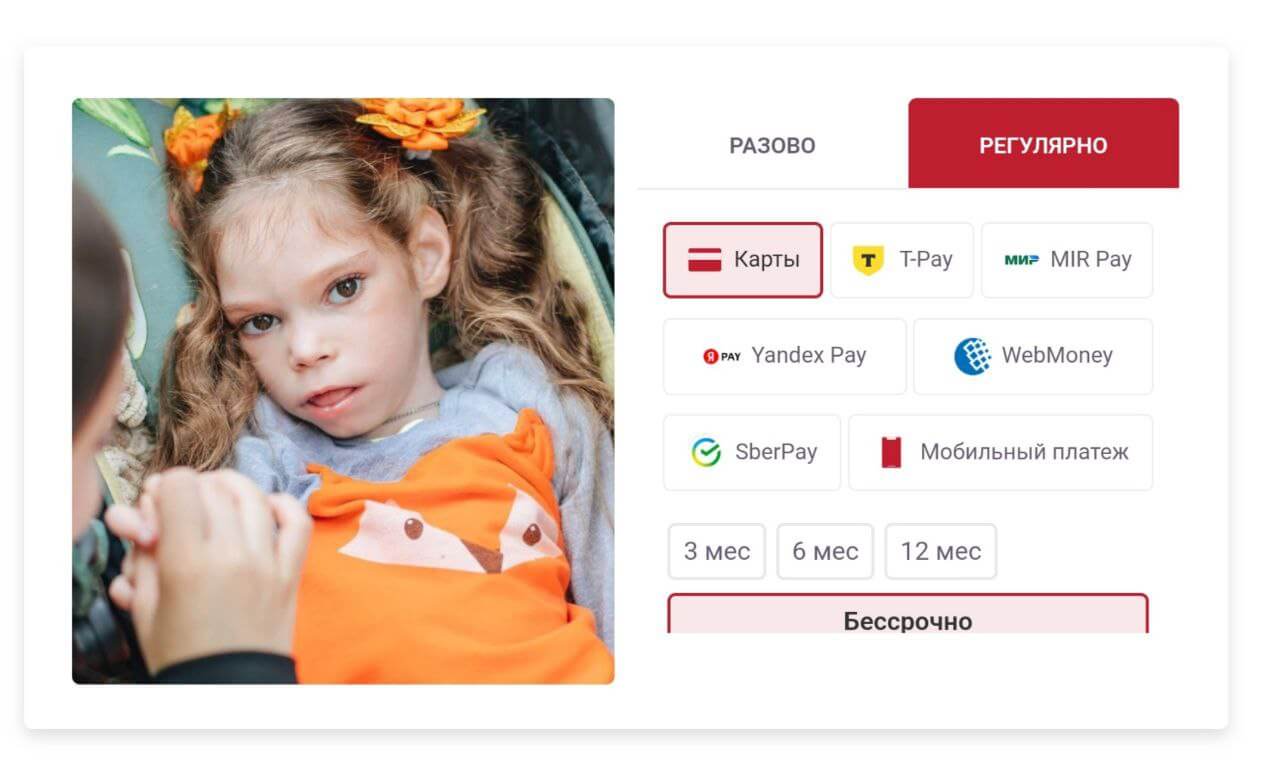1280x766 pixels.
Task: Select the SberPay payment button
Action: (752, 452)
